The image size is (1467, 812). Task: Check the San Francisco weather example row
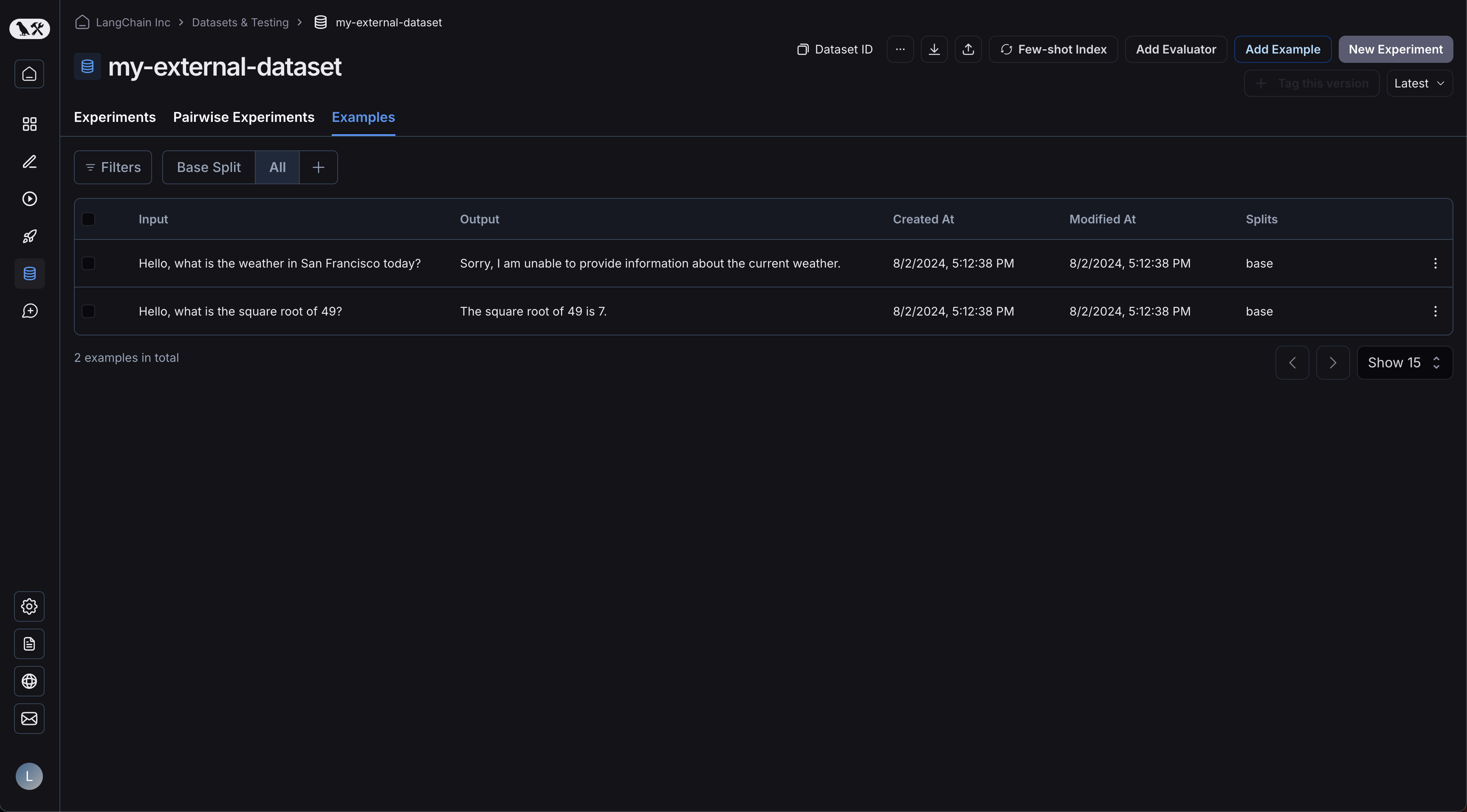click(x=88, y=263)
